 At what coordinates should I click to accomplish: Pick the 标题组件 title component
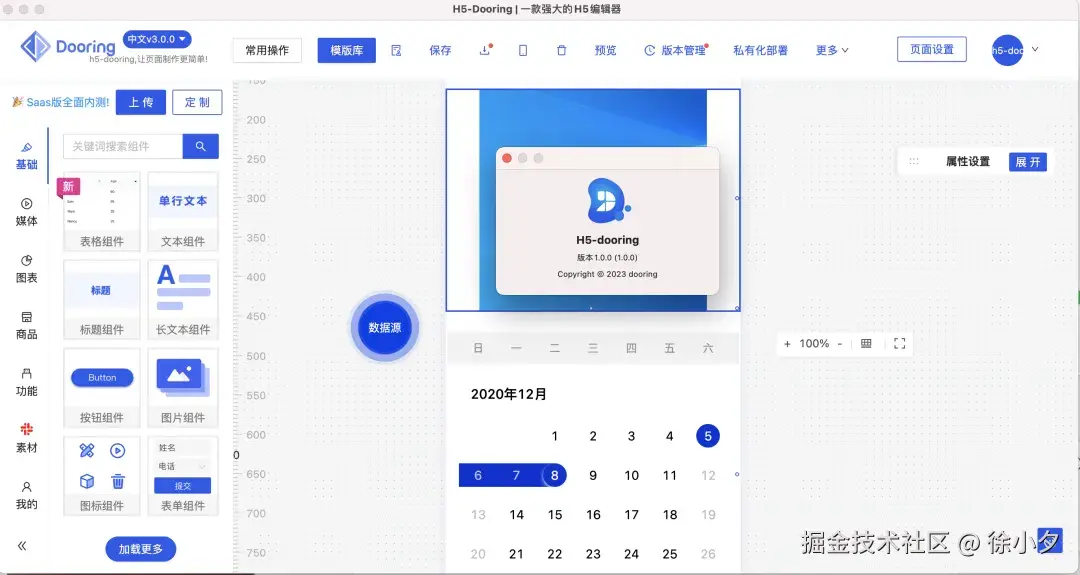[102, 300]
